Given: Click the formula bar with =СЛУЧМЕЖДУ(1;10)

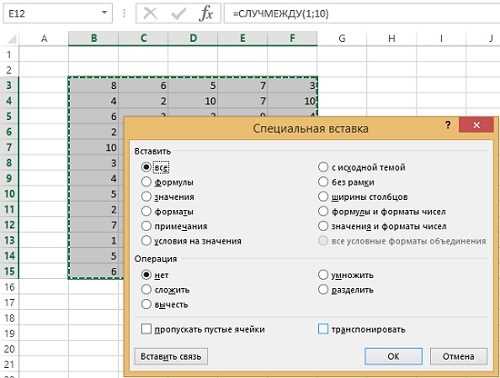Looking at the screenshot, I should click(362, 13).
